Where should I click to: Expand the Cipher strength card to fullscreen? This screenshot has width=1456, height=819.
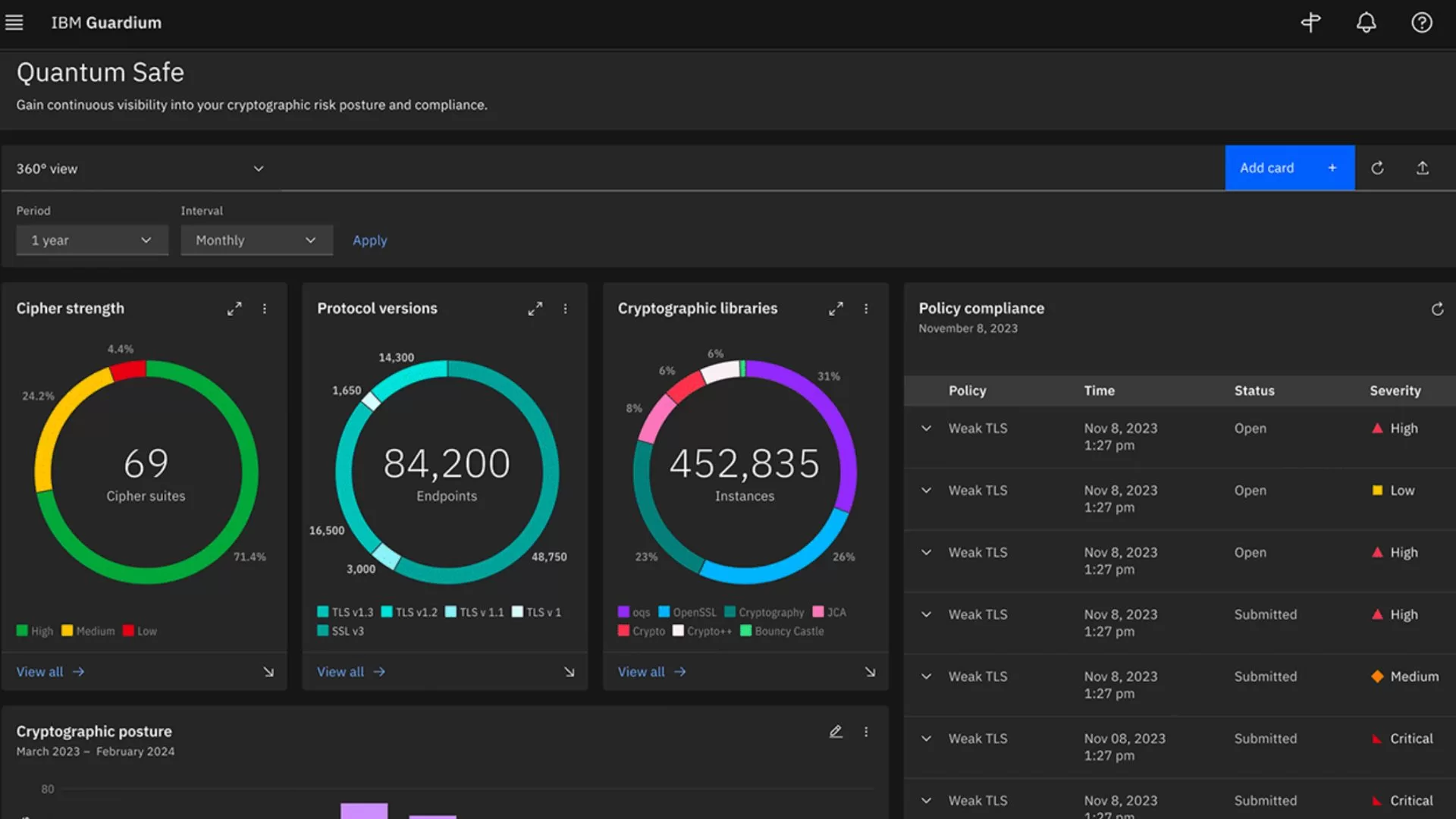tap(234, 308)
